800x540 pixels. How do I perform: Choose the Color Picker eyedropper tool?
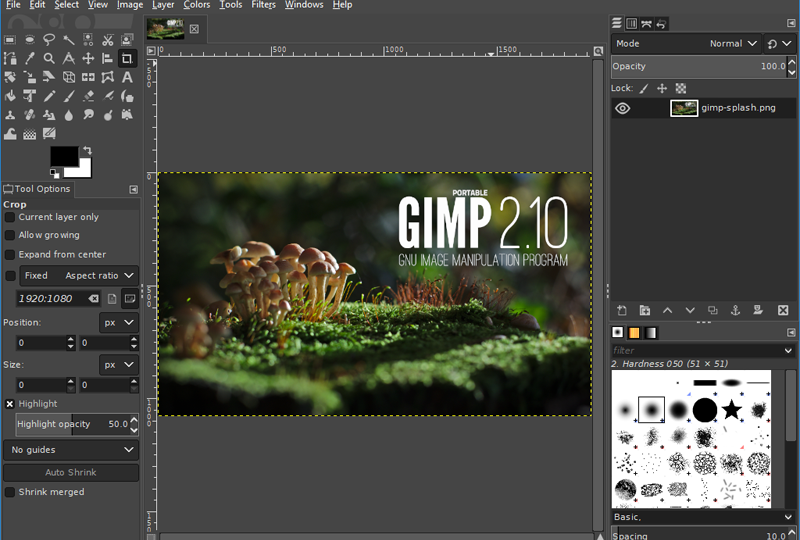click(x=30, y=58)
